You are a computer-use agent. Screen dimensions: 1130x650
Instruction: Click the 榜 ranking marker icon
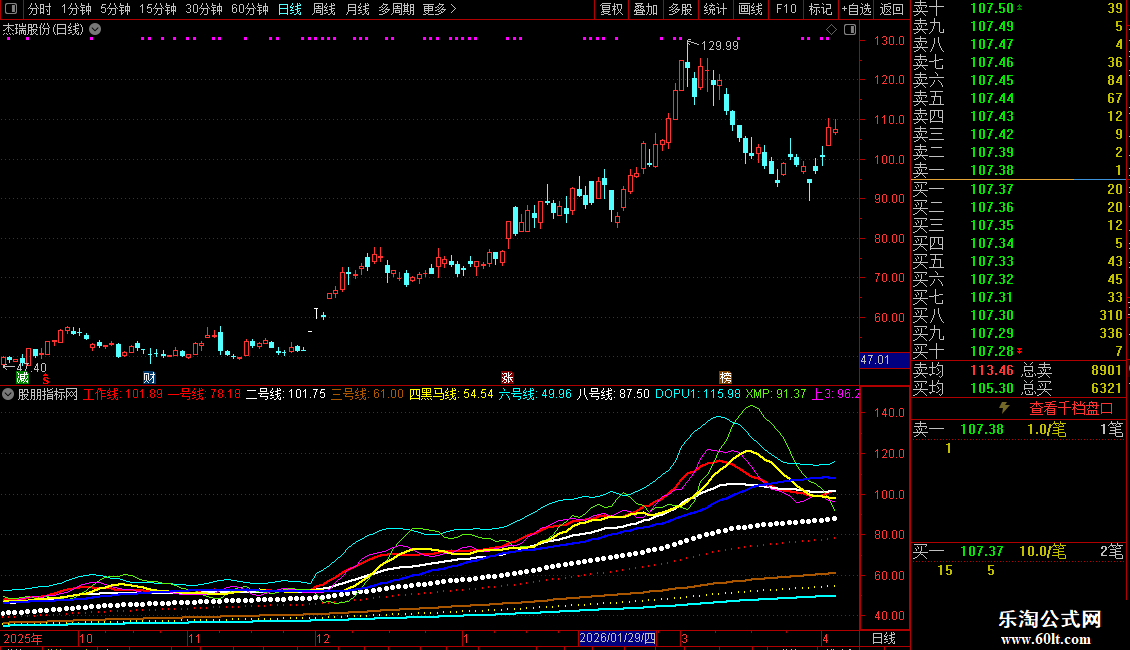pyautogui.click(x=725, y=377)
